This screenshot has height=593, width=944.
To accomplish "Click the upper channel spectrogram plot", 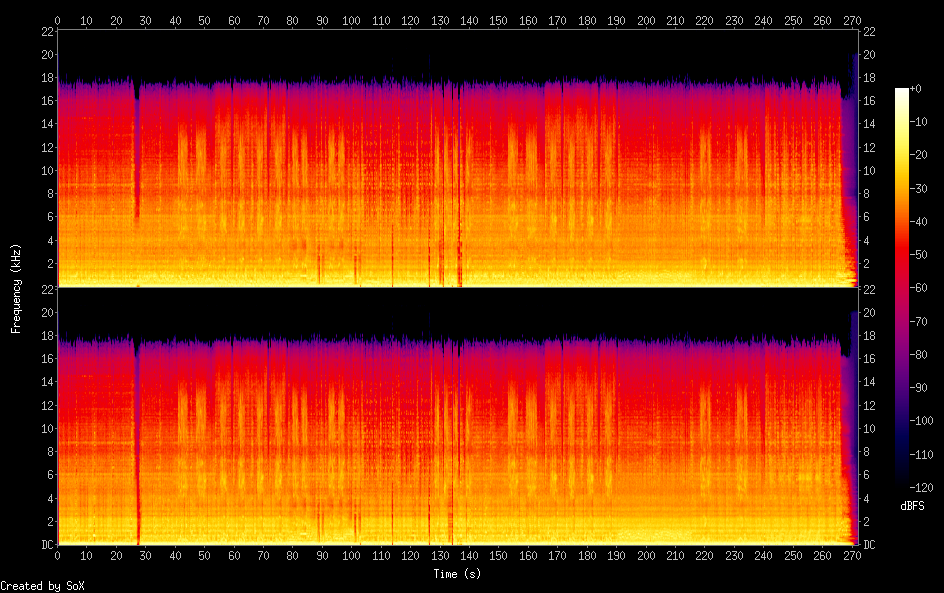I will pos(458,158).
